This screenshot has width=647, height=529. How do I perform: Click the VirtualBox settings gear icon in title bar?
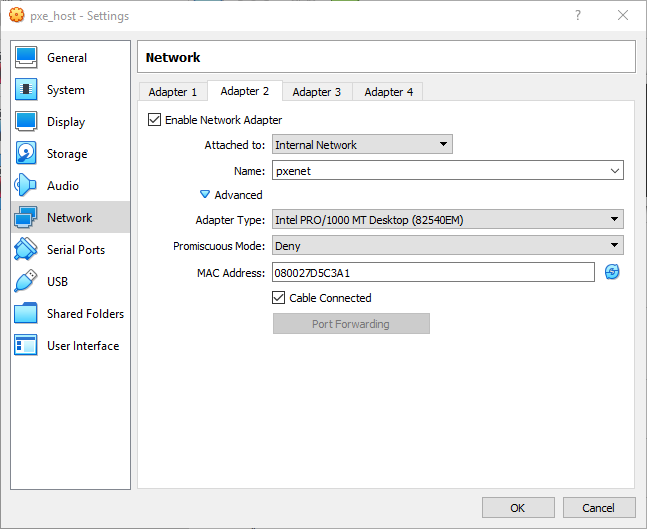pyautogui.click(x=17, y=15)
